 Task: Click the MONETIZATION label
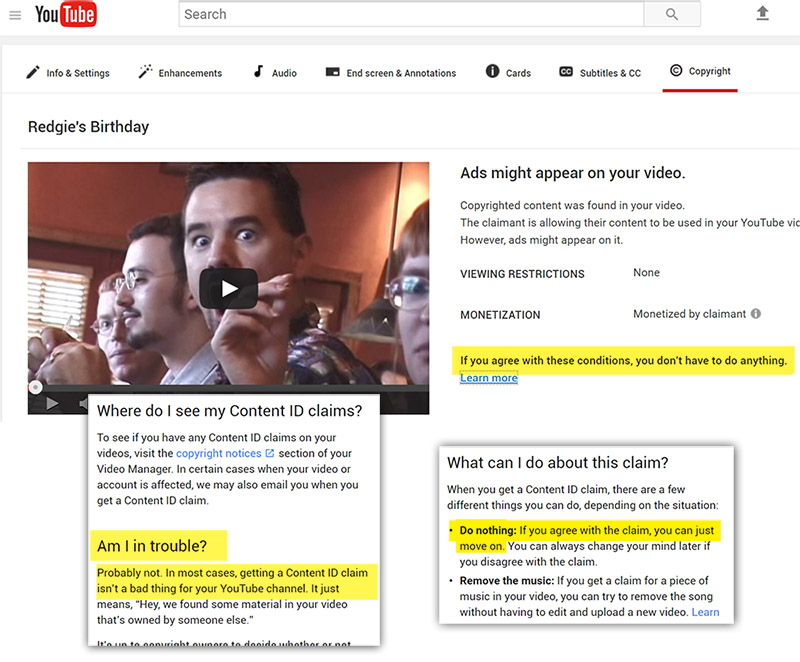(x=500, y=315)
